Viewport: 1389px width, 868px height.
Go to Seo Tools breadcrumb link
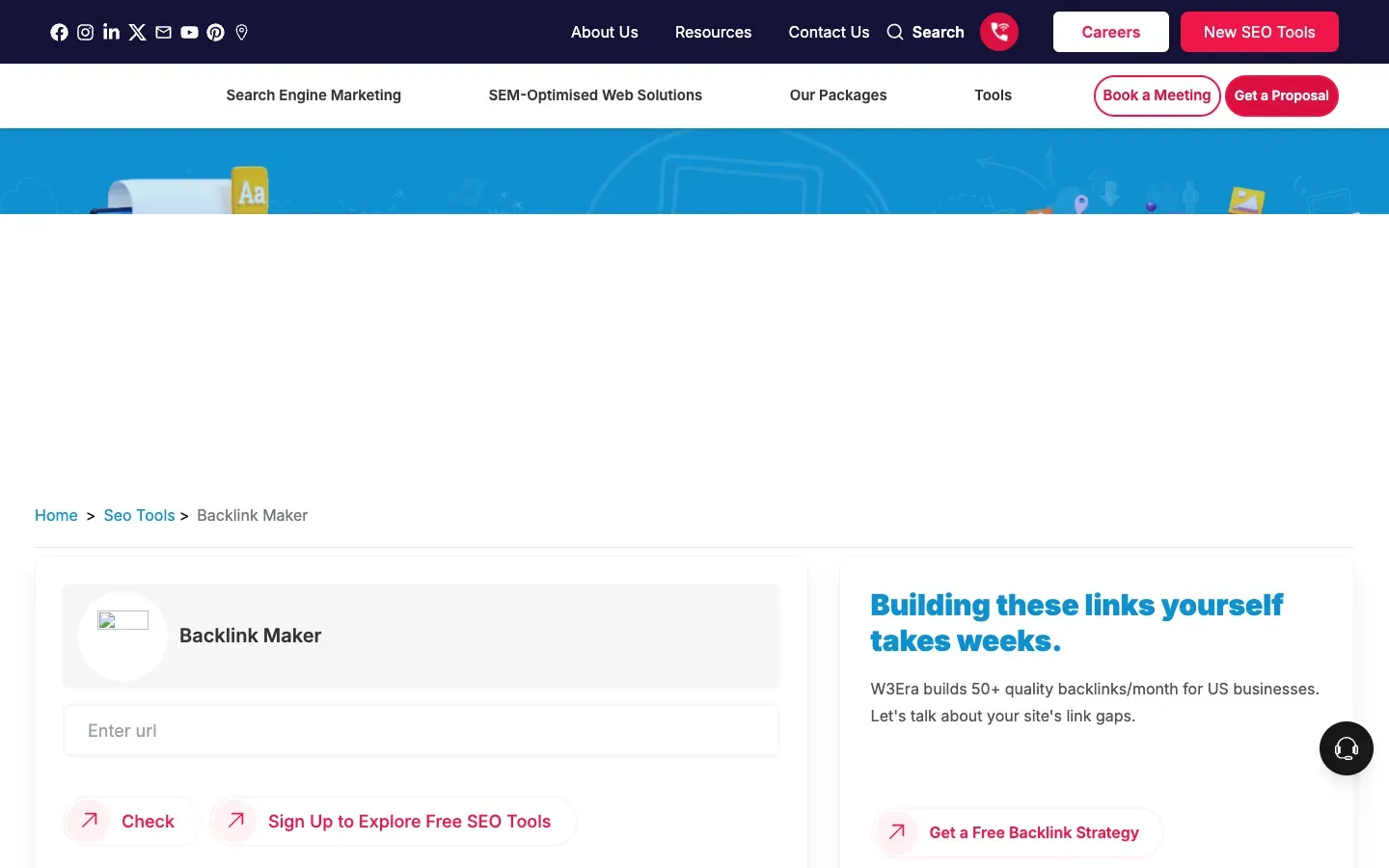tap(139, 515)
